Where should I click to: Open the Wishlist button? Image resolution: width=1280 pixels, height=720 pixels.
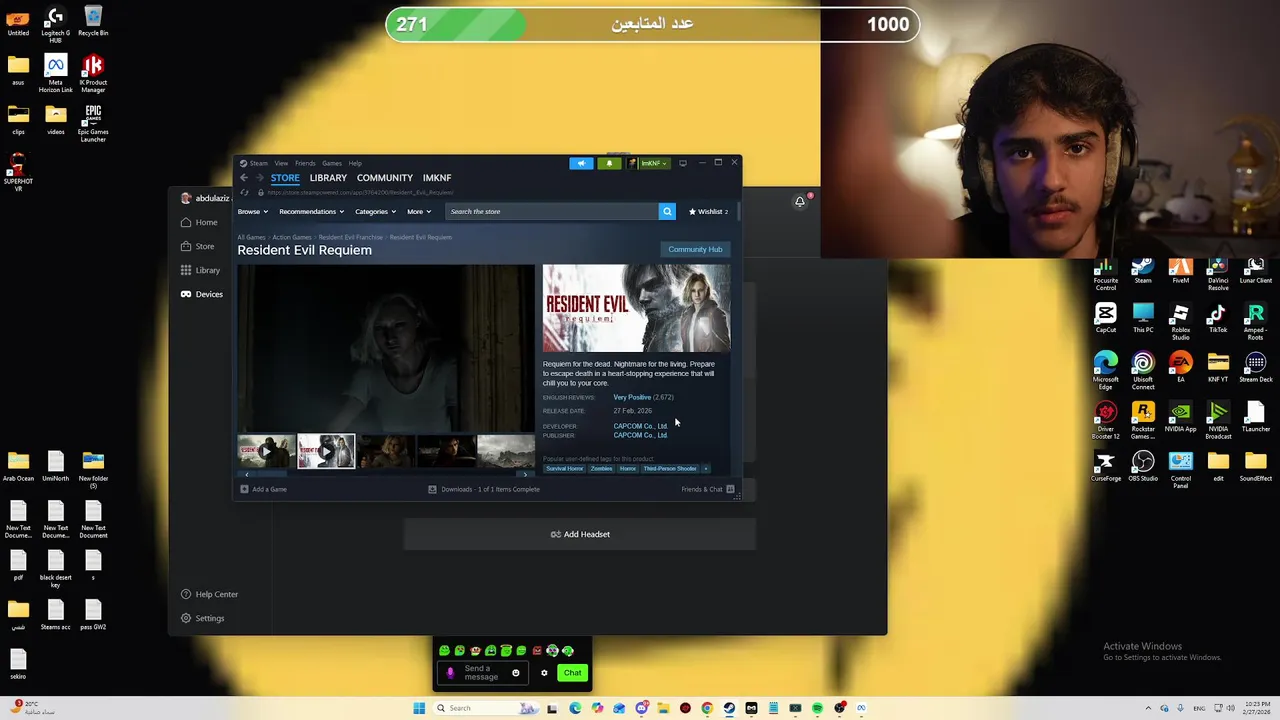(x=708, y=211)
